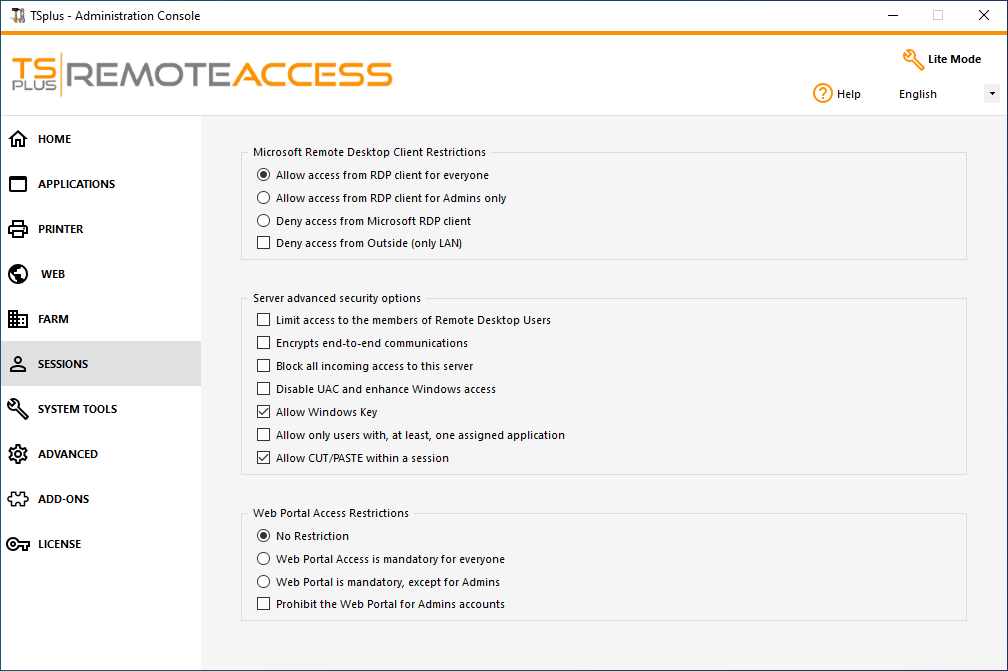Enable Encrypts end-to-end communications checkbox
Screen dimensions: 1008x671
click(264, 343)
